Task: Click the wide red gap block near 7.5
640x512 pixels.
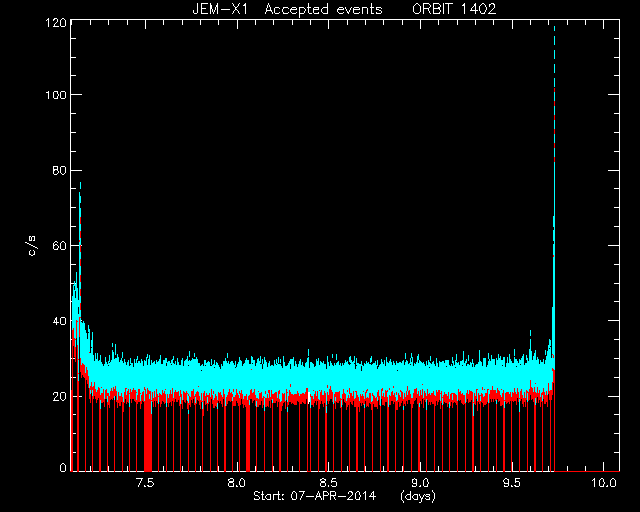Action: tap(148, 436)
